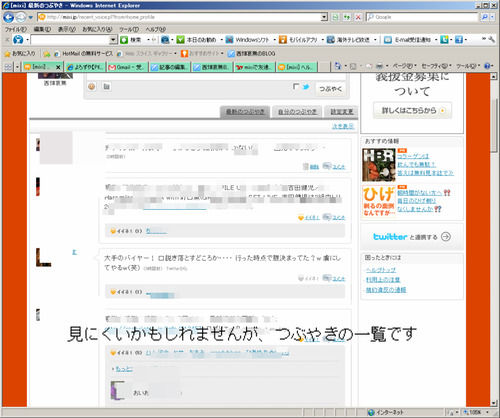Click the IE Forward navigation arrow

21,17
